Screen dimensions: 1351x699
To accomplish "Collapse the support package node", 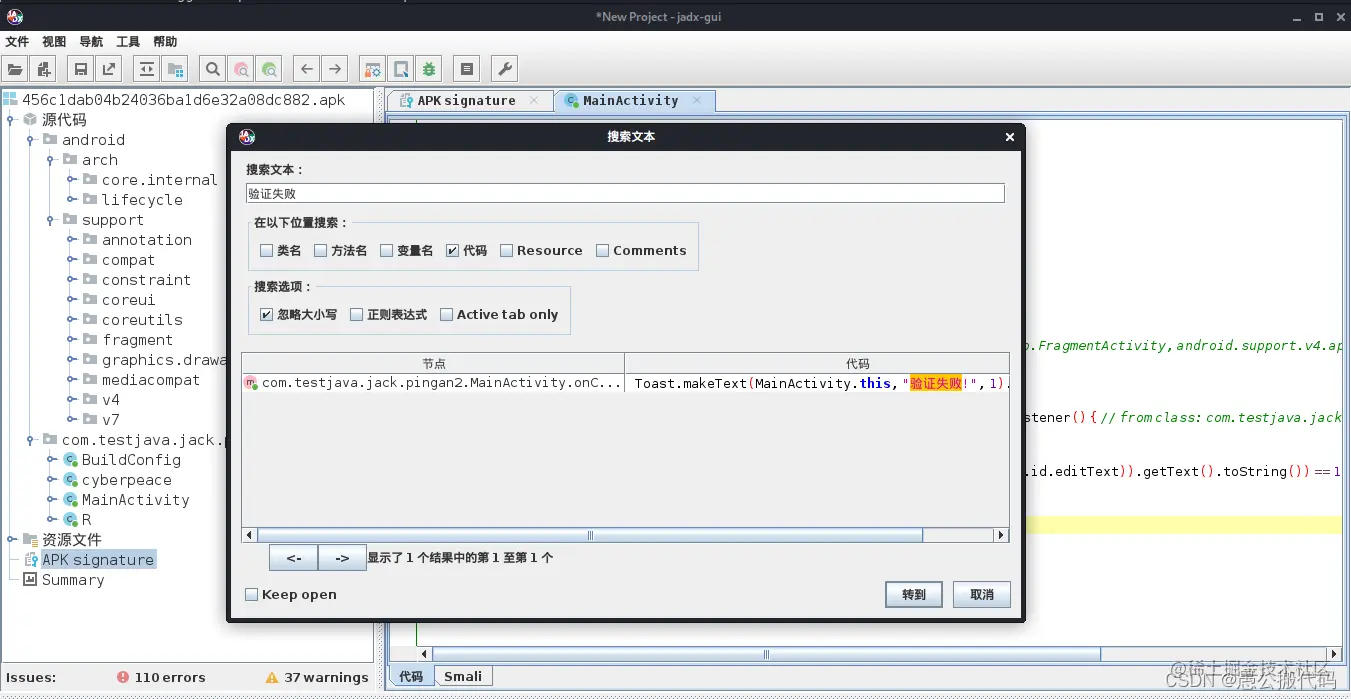I will pyautogui.click(x=51, y=220).
